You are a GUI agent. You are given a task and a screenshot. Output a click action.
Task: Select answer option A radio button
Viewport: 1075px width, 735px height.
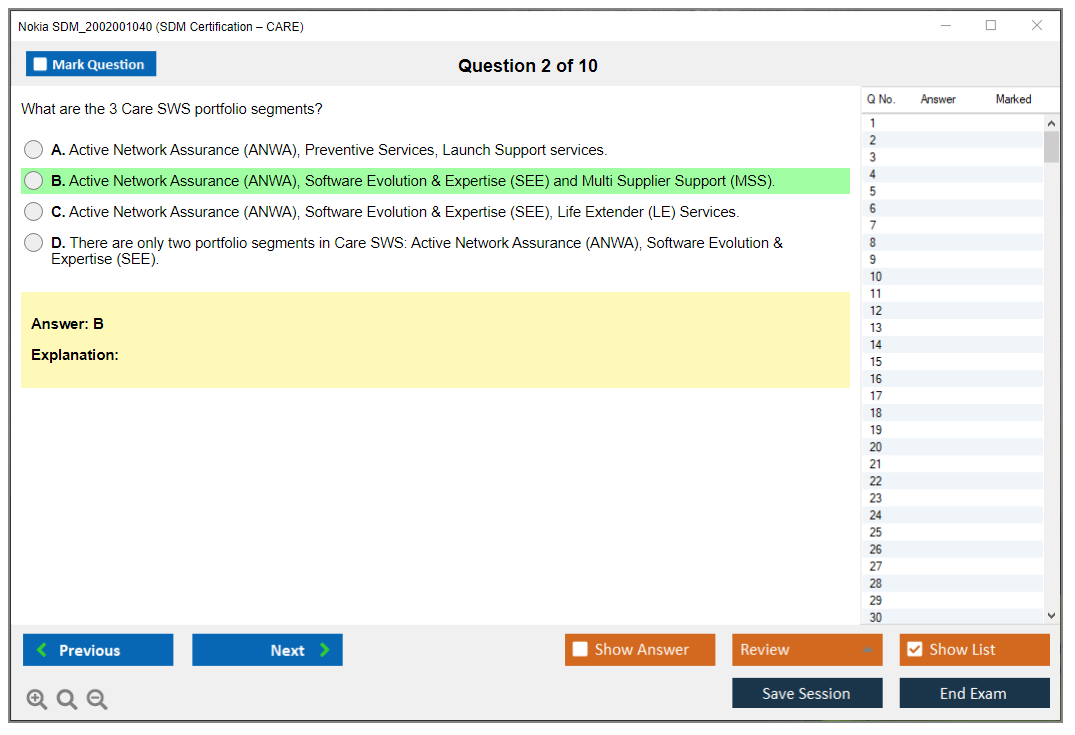pos(34,150)
